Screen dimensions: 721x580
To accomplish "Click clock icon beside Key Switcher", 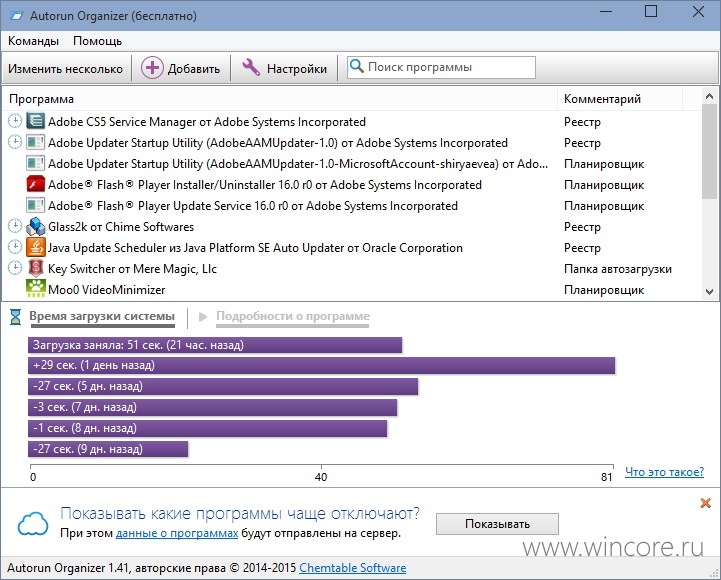I will [15, 268].
